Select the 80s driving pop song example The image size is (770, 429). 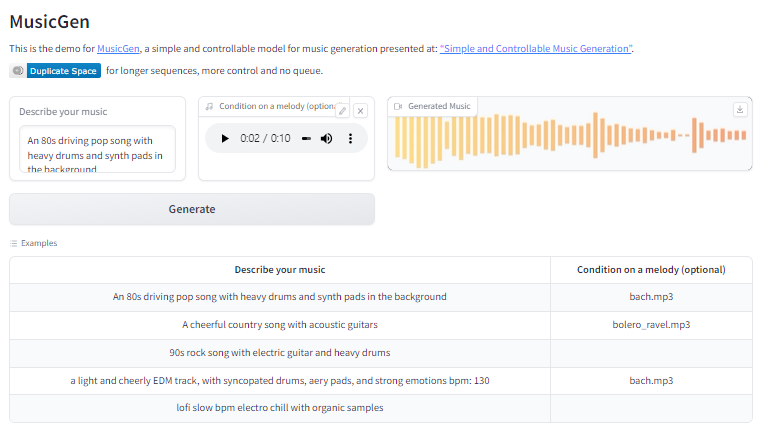(279, 297)
